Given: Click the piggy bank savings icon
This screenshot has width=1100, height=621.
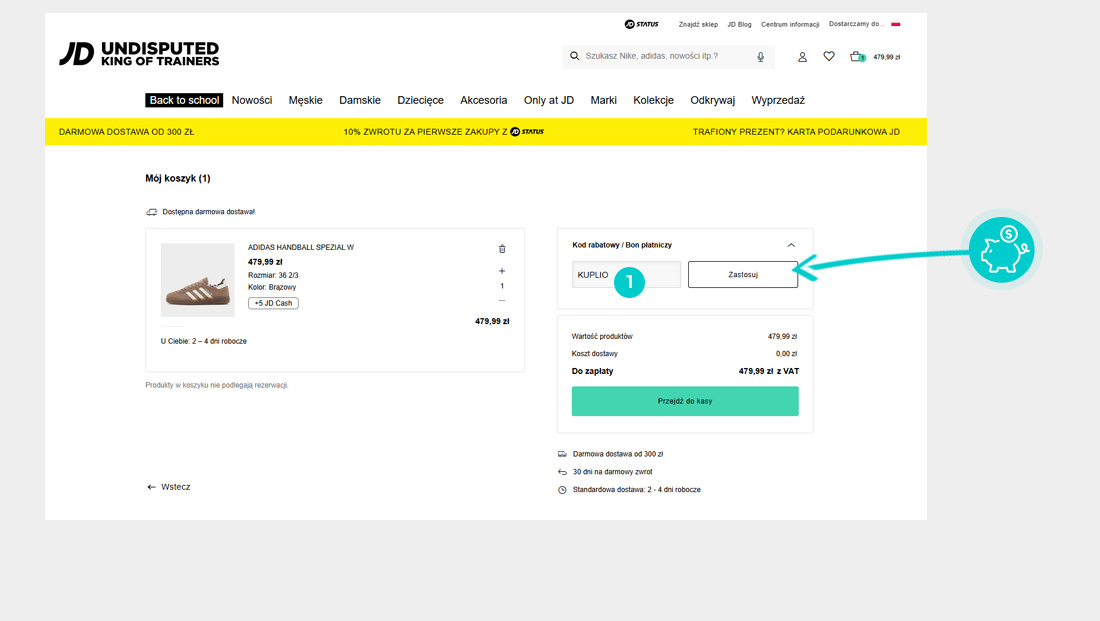Looking at the screenshot, I should pyautogui.click(x=1003, y=249).
